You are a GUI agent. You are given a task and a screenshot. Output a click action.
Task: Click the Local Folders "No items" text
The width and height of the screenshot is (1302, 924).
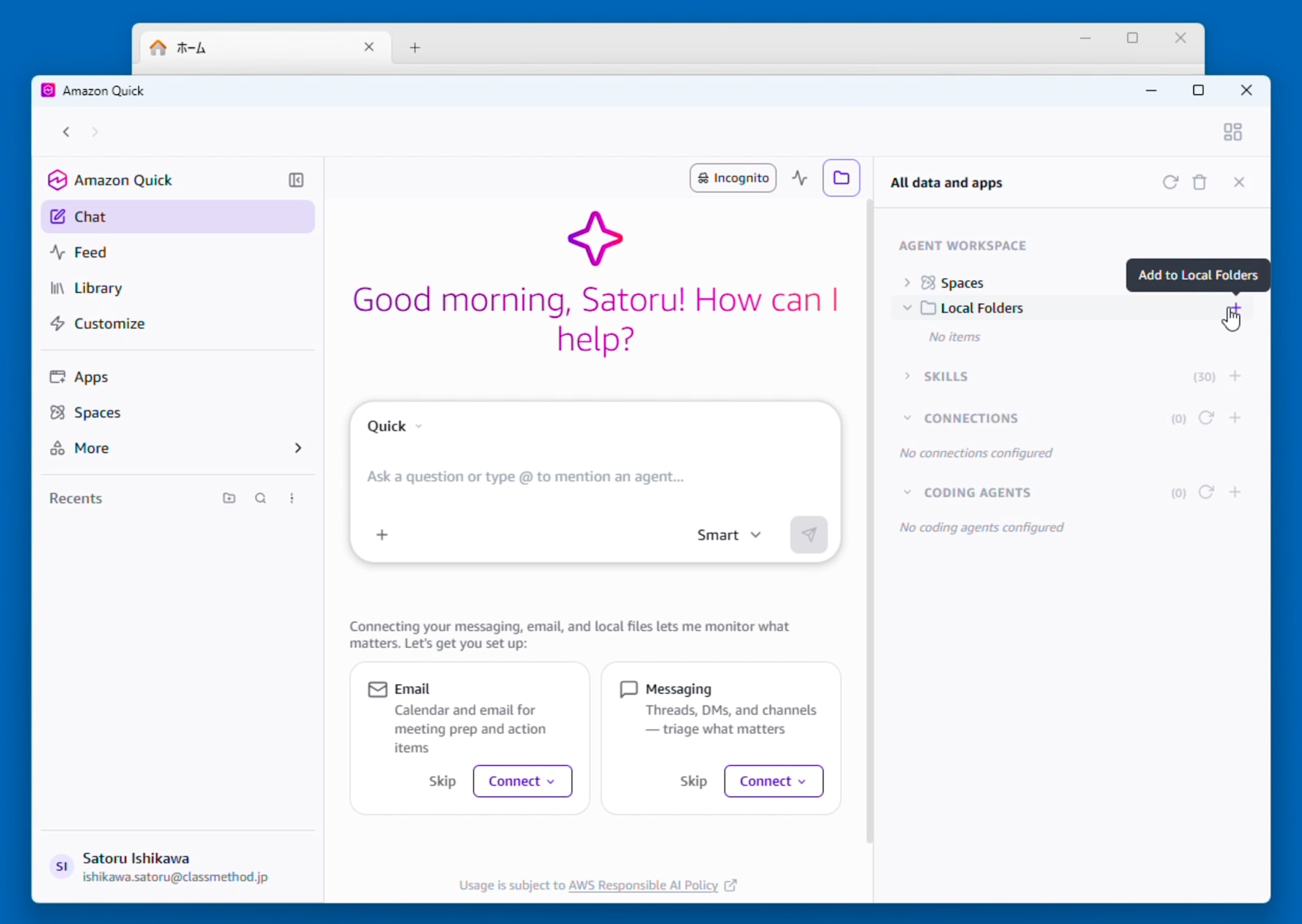point(954,337)
